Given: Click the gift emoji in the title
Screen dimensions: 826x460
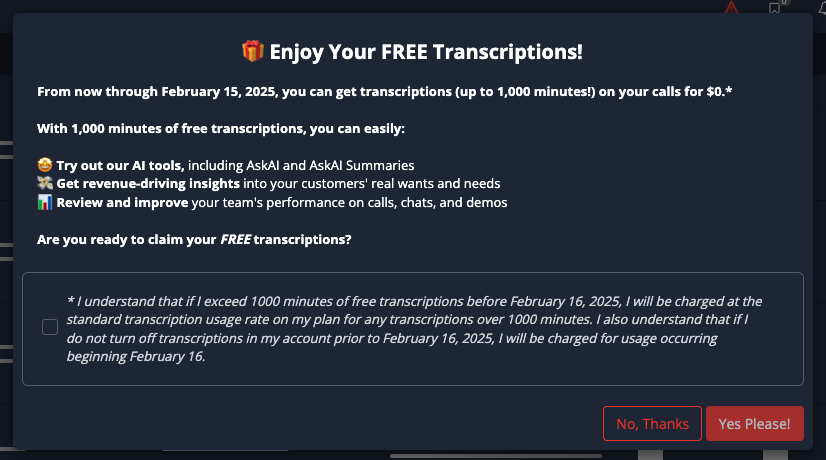Looking at the screenshot, I should pyautogui.click(x=252, y=52).
